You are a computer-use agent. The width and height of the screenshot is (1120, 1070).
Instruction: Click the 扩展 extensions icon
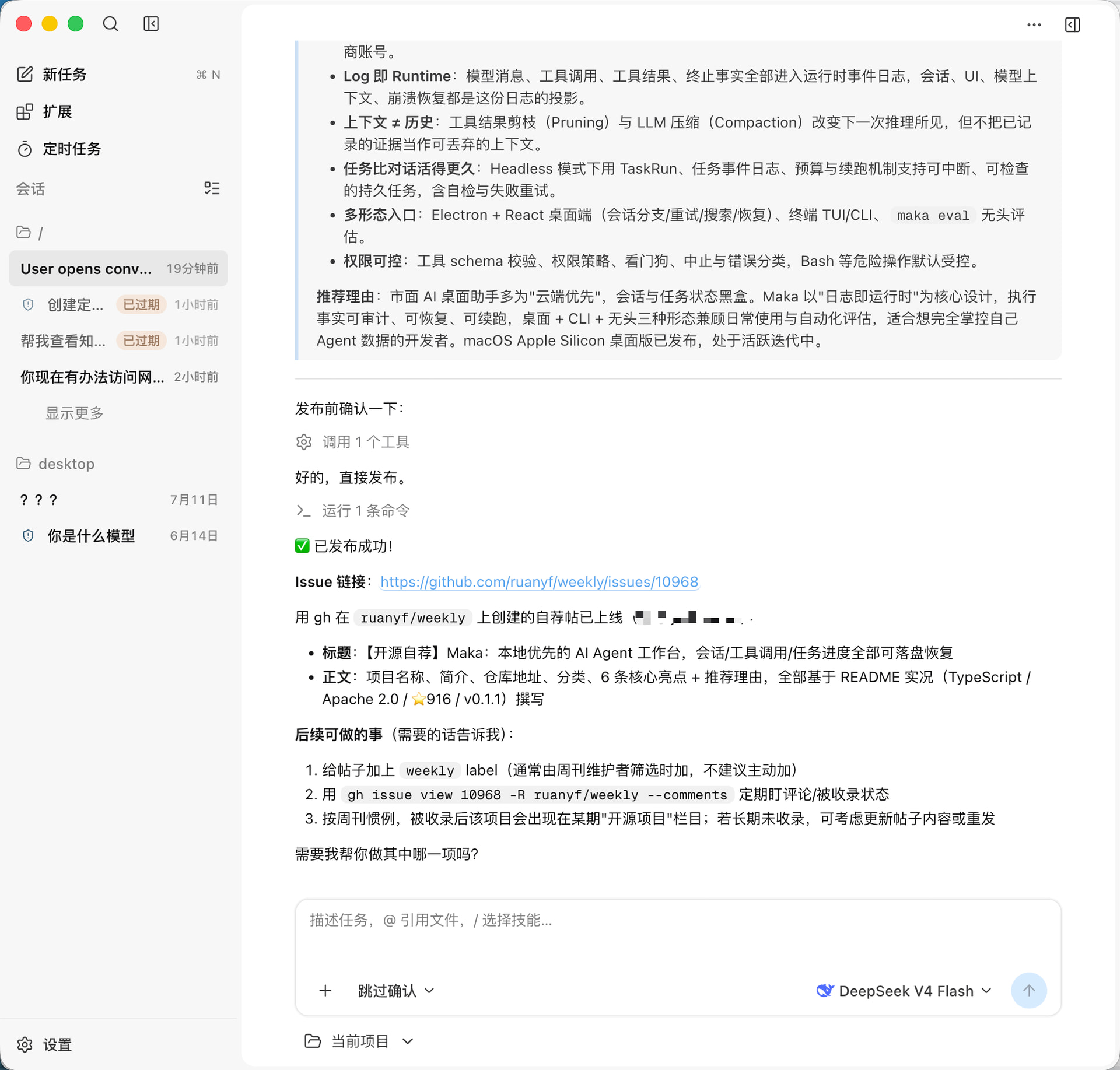(24, 111)
